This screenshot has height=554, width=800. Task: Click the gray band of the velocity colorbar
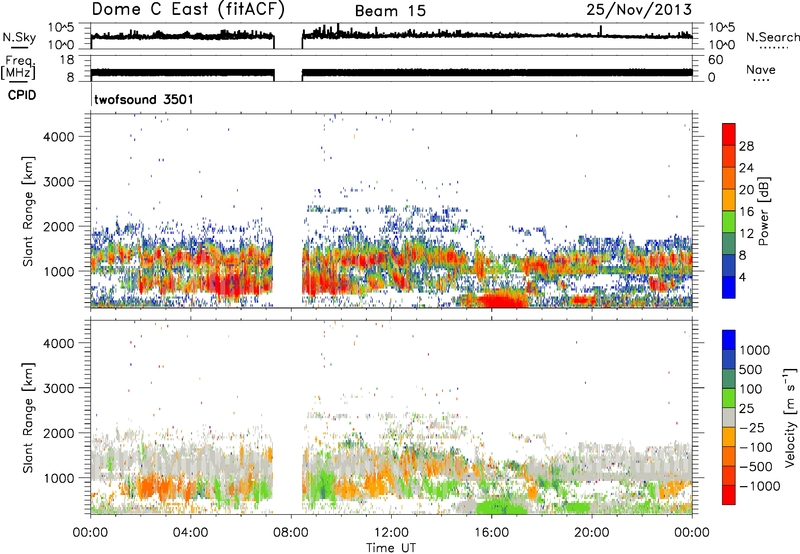[729, 418]
